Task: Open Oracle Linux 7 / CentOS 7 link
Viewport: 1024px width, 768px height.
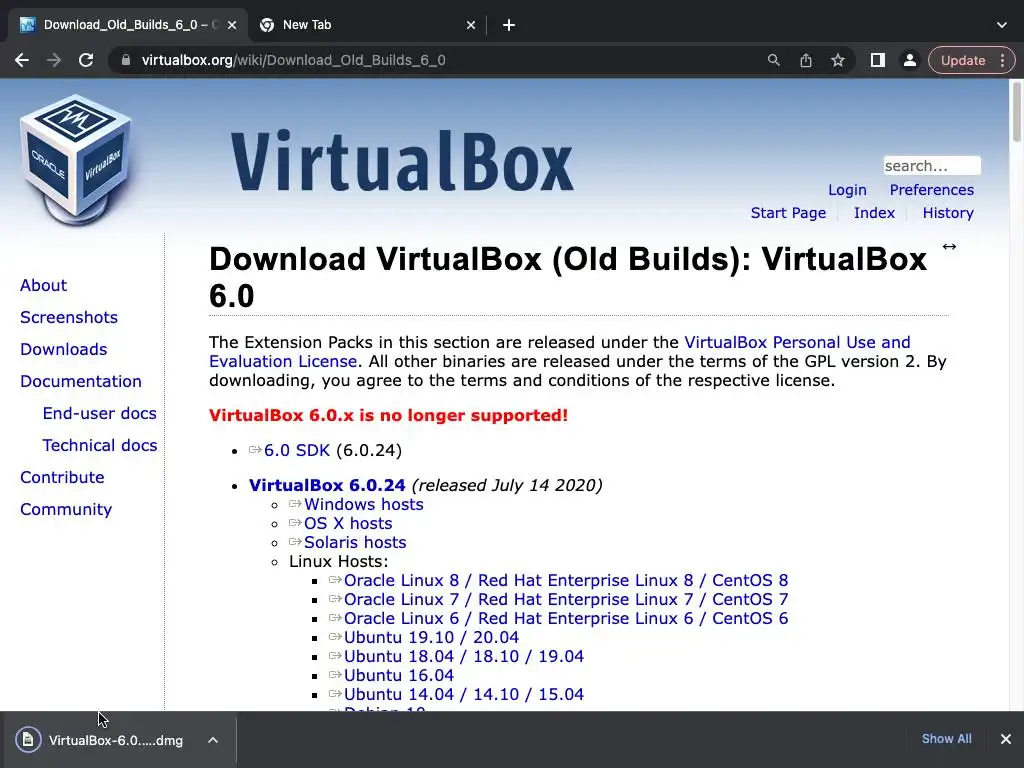Action: (566, 600)
